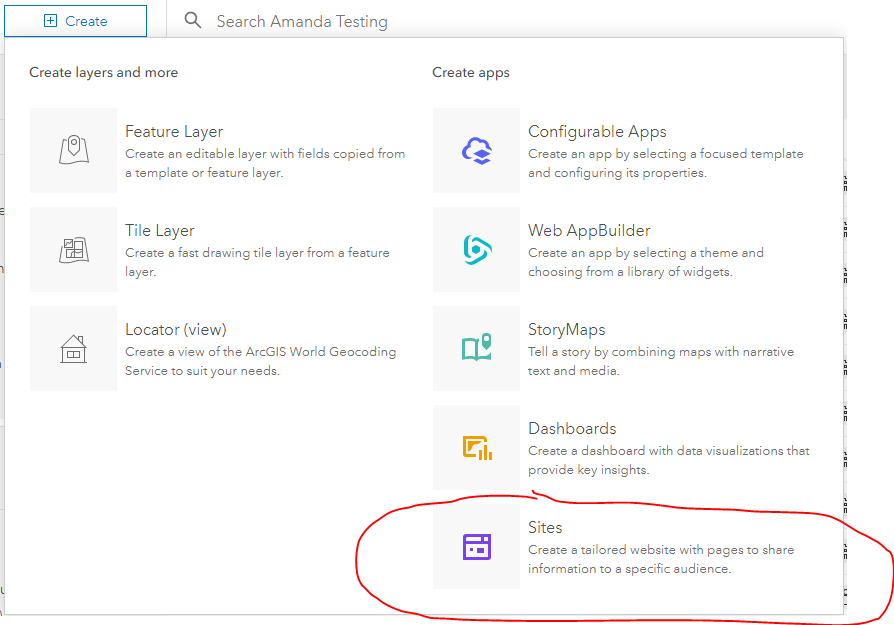Select the Tile Layer title
Screen dimensions: 894x625
coord(160,230)
